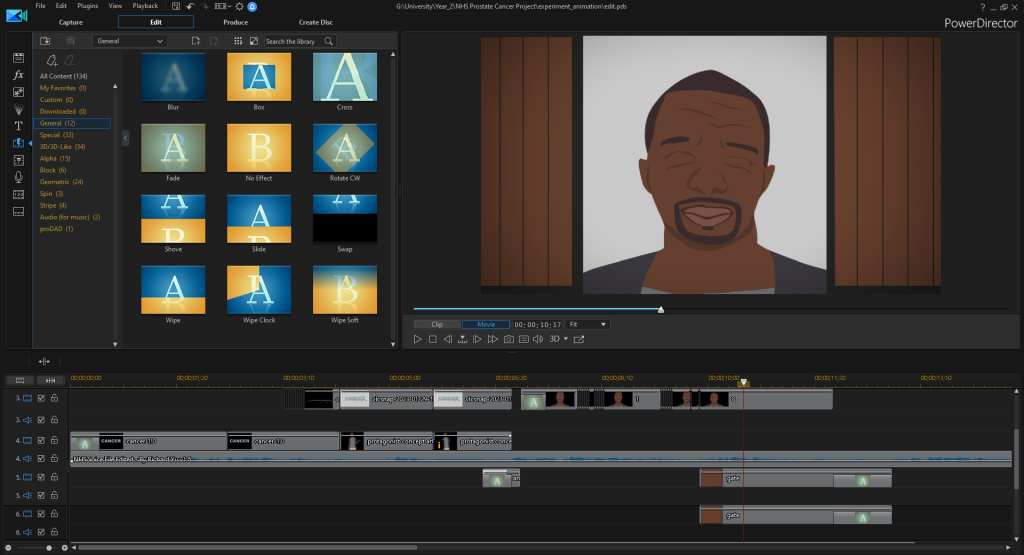The width and height of the screenshot is (1024, 555).
Task: Open the Media Room icon in left sidebar
Action: 18,58
